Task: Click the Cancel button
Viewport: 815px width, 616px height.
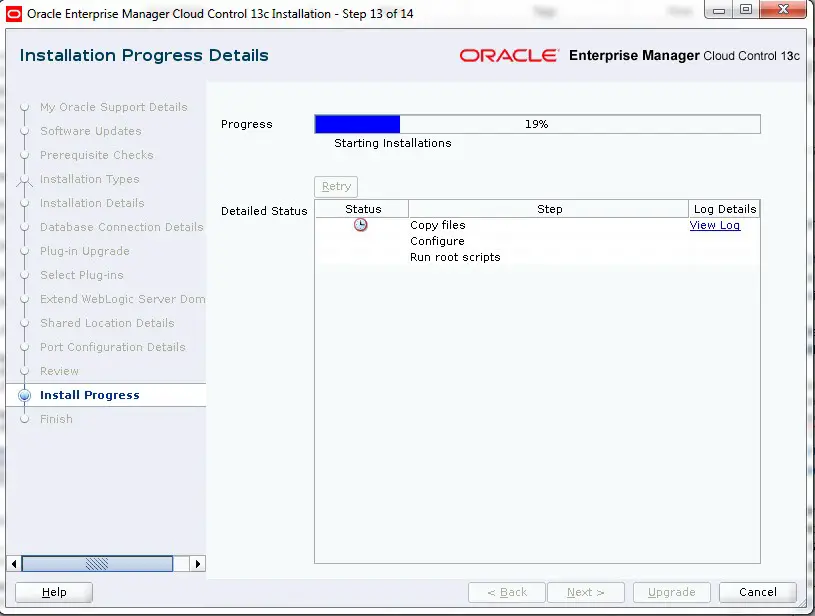Action: tap(758, 592)
